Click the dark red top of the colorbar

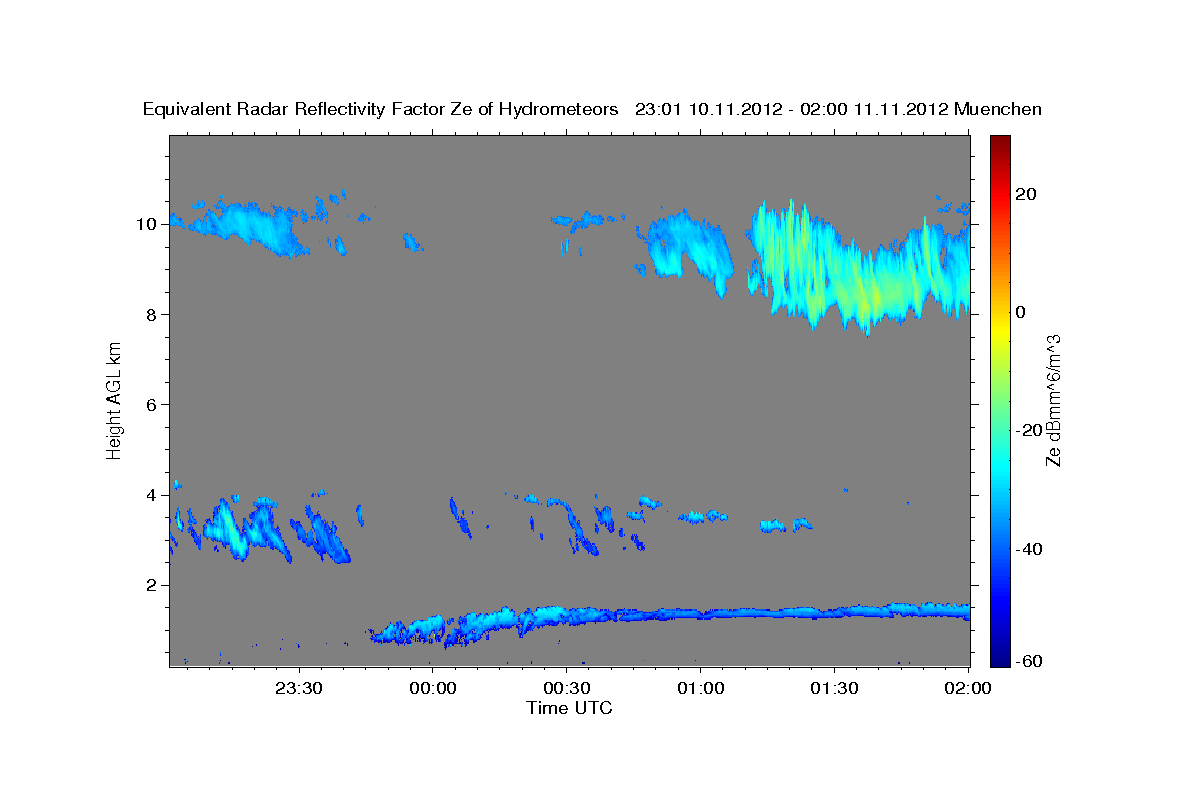point(999,143)
